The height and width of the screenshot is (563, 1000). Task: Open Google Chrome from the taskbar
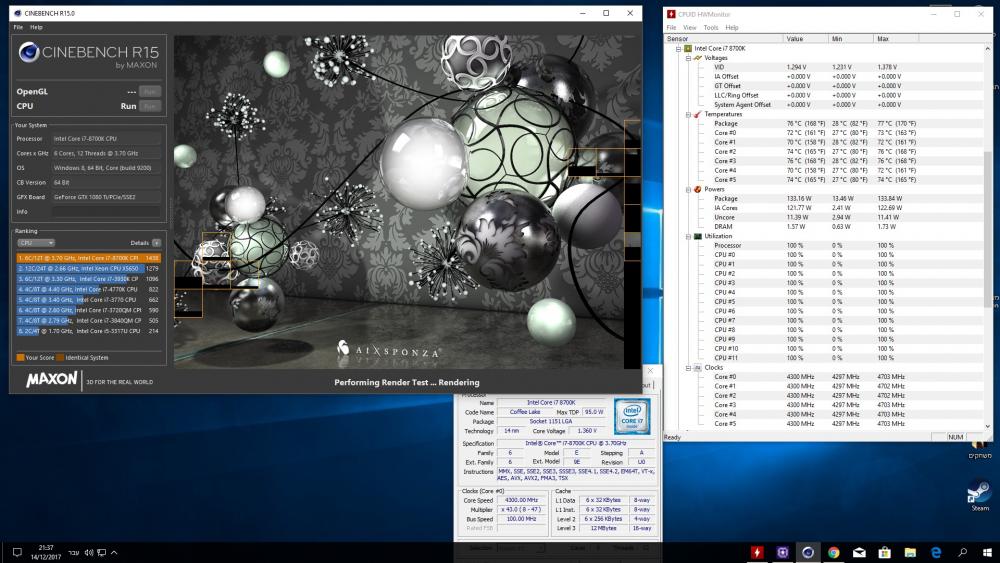click(x=834, y=552)
